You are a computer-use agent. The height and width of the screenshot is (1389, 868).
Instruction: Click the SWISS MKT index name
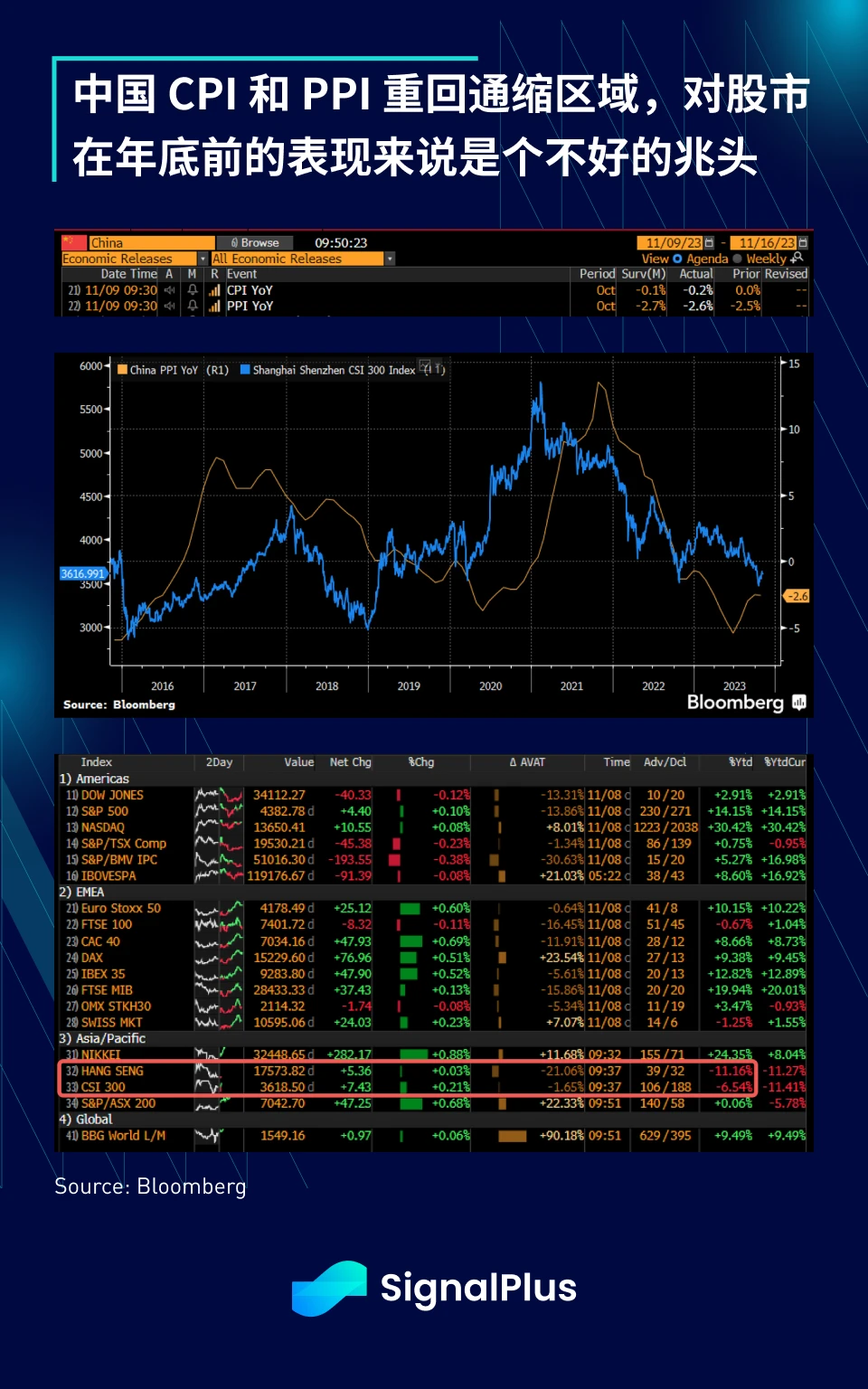click(x=112, y=1023)
